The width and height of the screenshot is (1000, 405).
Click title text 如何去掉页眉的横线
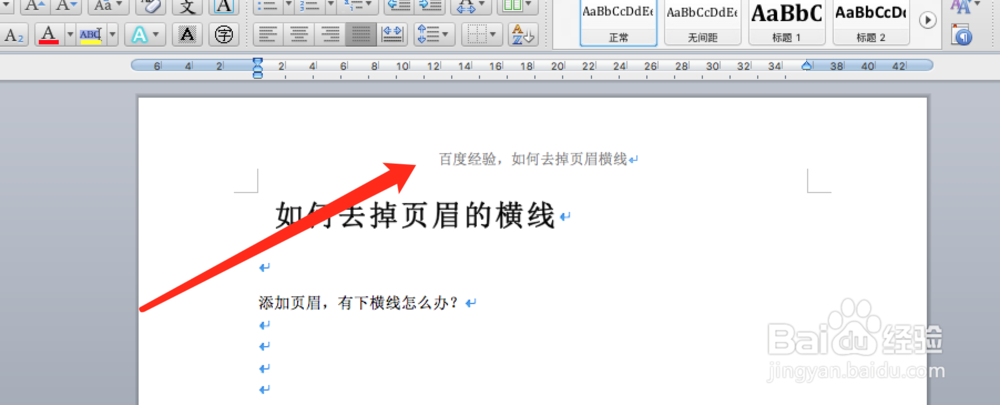pyautogui.click(x=416, y=215)
